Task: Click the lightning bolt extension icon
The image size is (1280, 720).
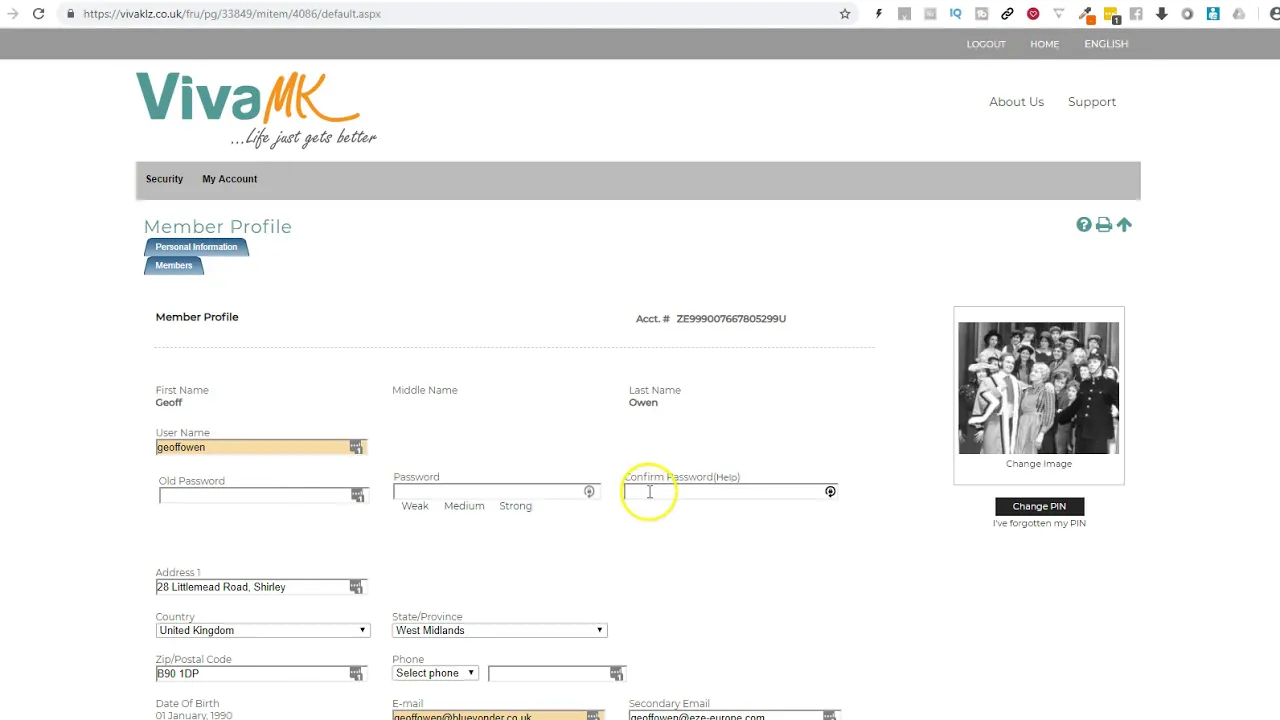Action: pos(879,14)
